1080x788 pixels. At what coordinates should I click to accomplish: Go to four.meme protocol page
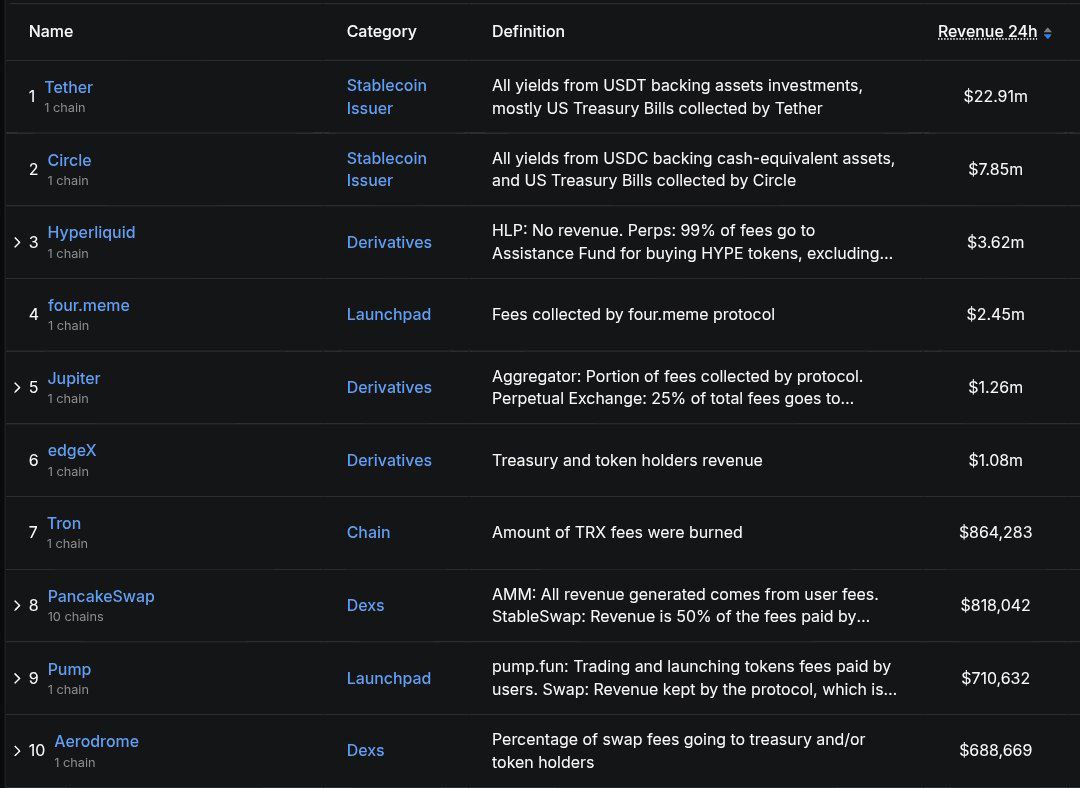88,305
